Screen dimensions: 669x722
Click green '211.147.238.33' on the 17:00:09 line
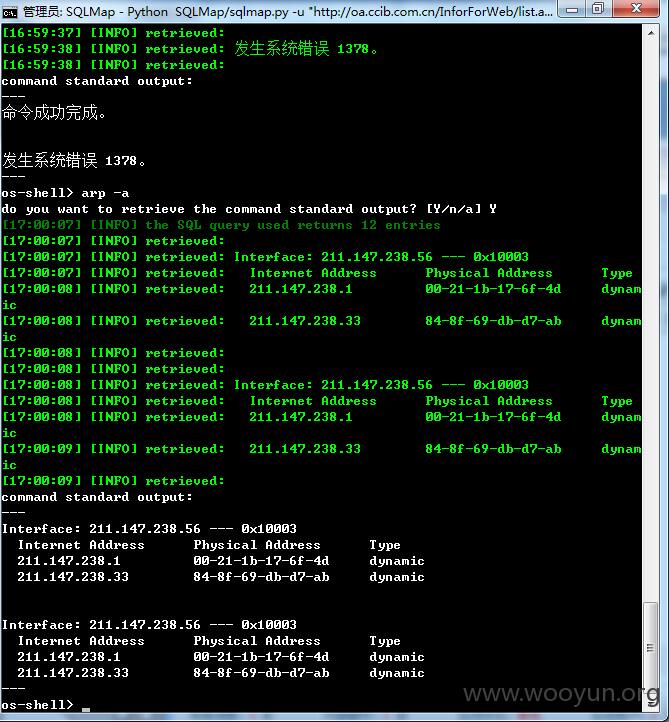click(305, 449)
